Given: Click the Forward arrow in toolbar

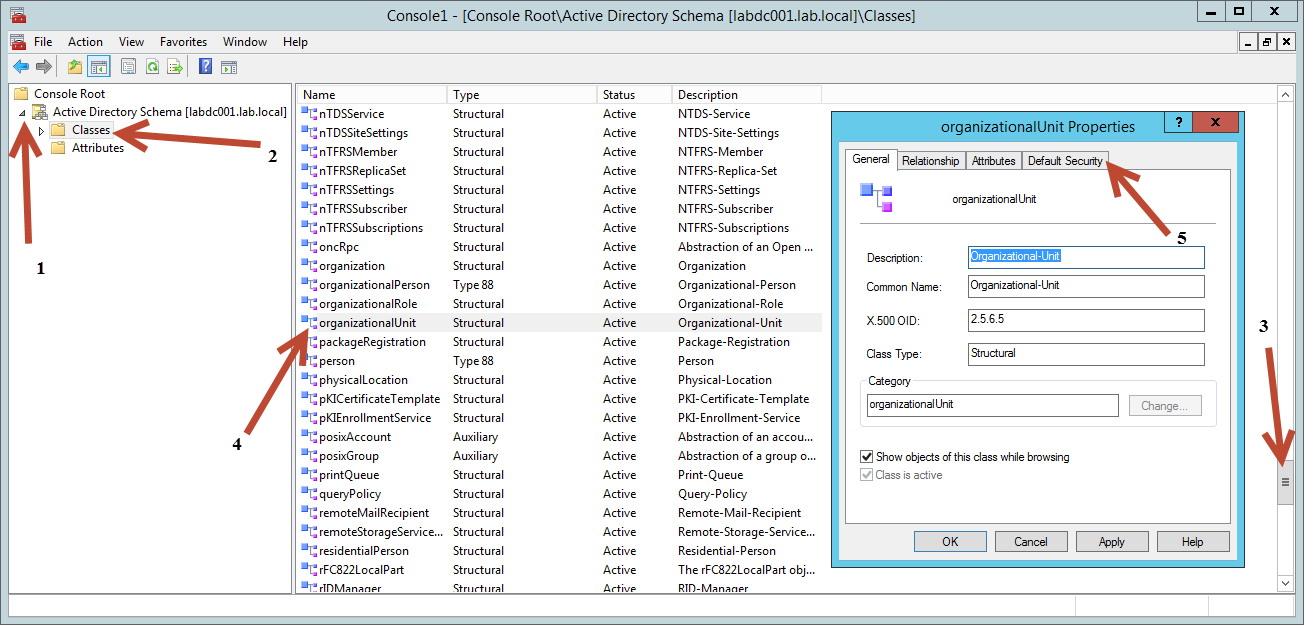Looking at the screenshot, I should tap(44, 67).
